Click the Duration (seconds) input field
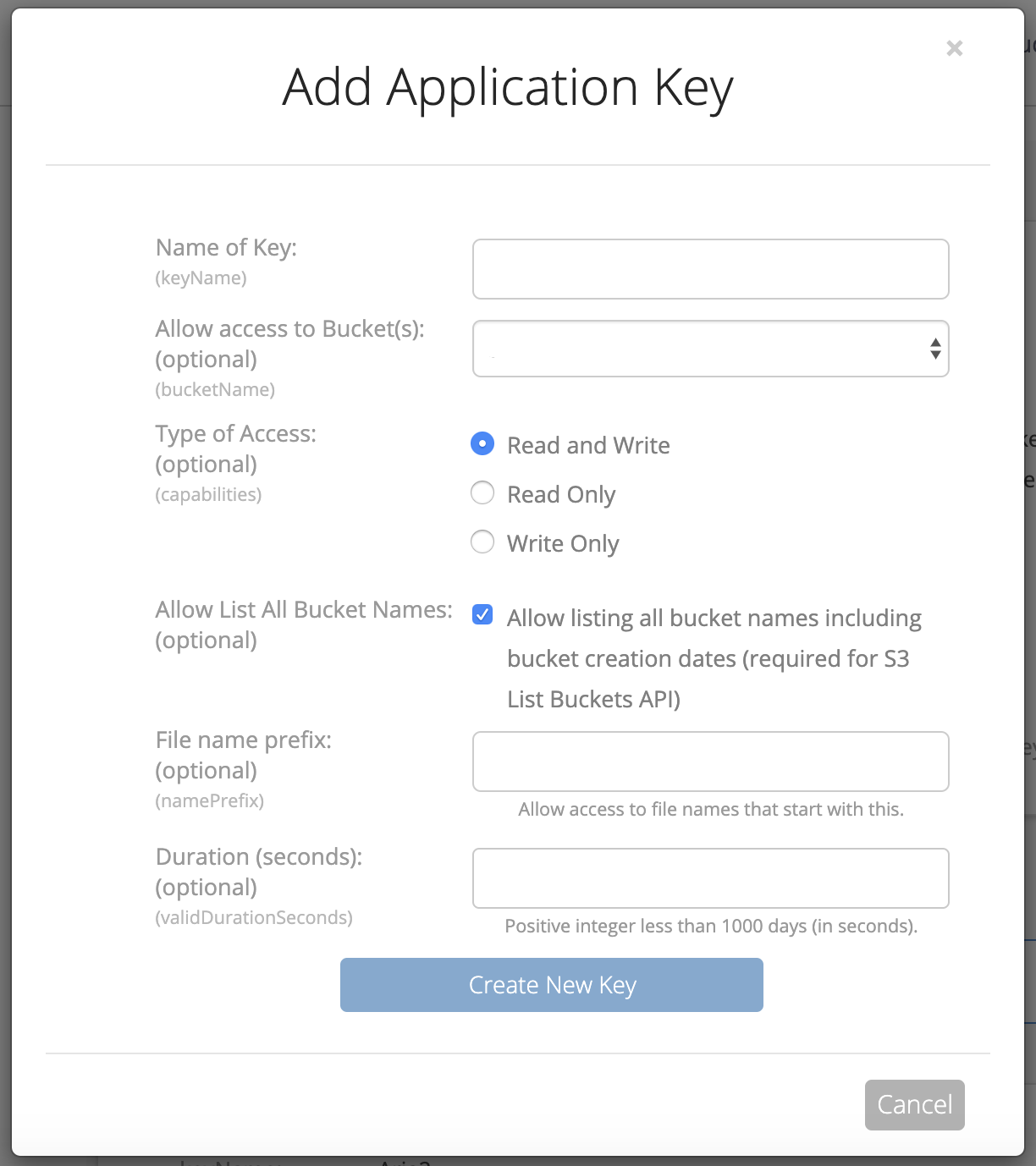 tap(711, 878)
